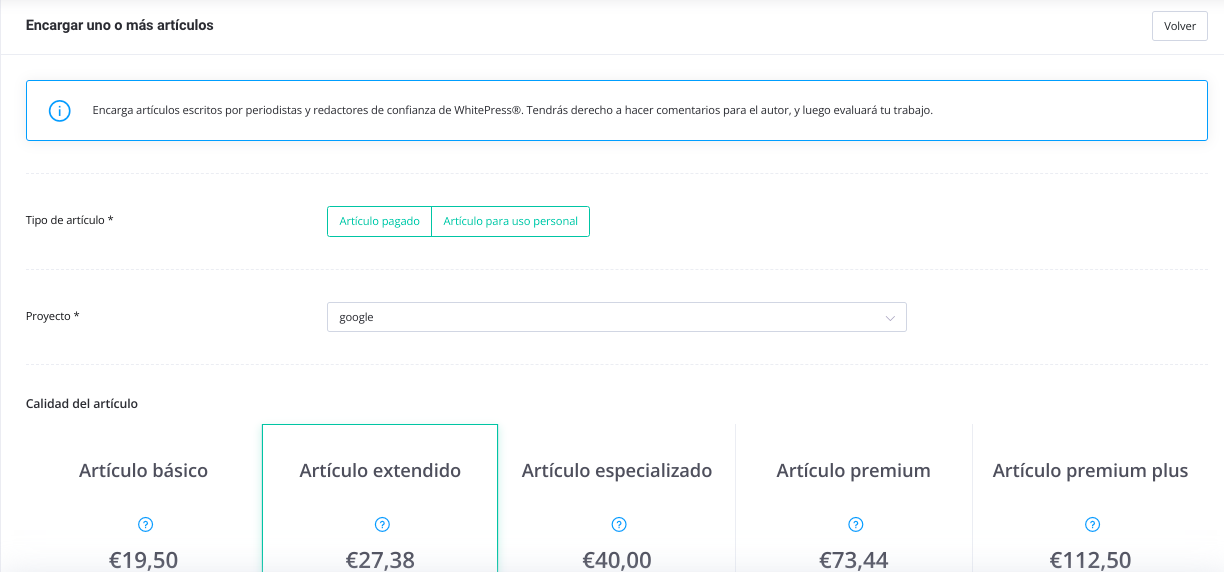
Task: Choose the Artículo básico card title
Action: click(143, 470)
